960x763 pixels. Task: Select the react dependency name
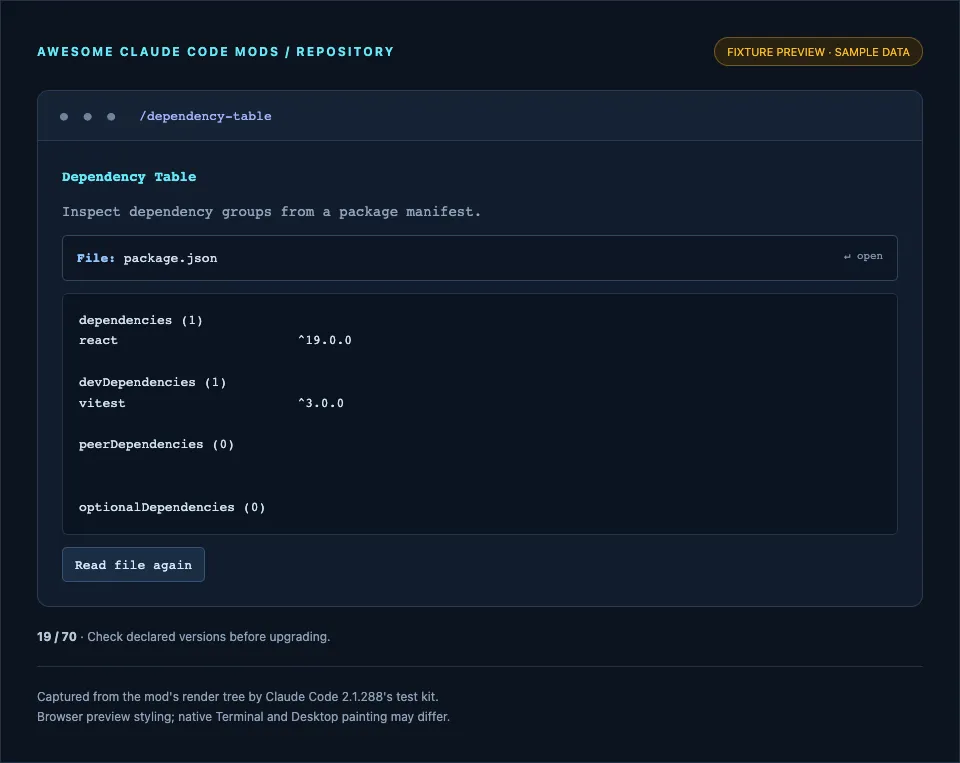[98, 340]
